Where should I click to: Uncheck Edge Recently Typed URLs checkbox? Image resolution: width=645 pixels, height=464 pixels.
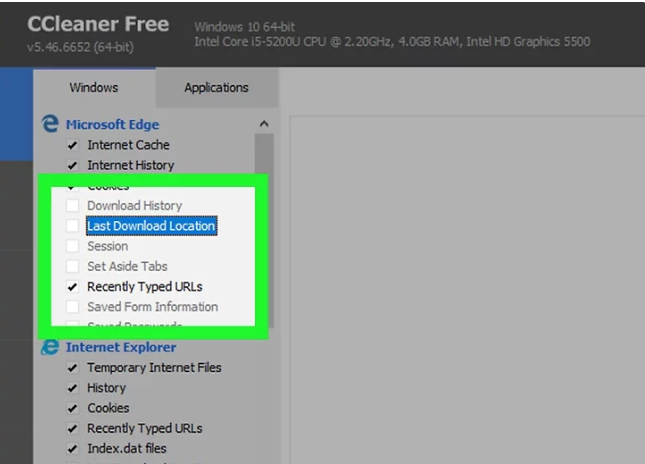point(73,287)
